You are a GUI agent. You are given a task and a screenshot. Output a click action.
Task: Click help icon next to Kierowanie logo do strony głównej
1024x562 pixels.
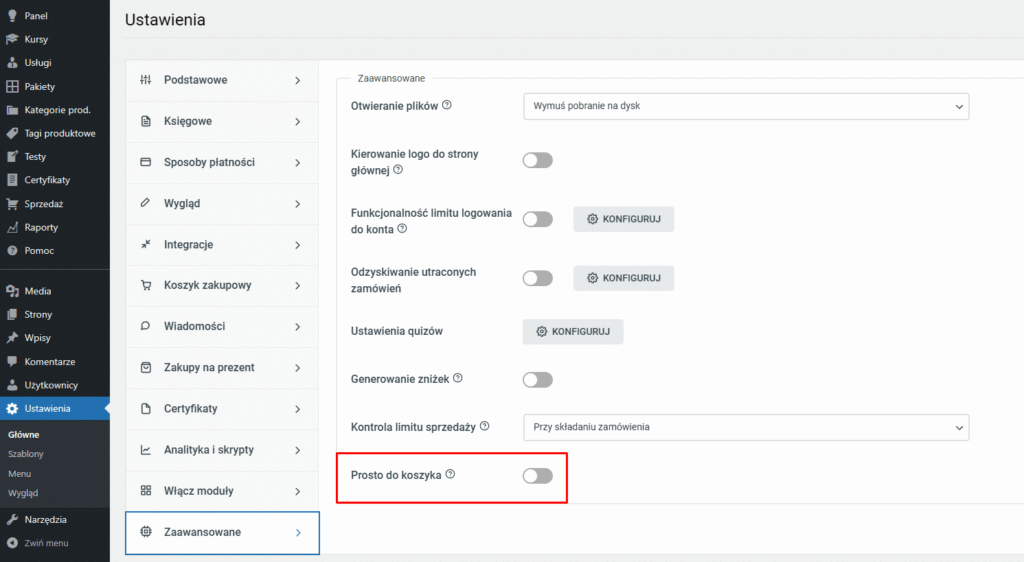pyautogui.click(x=398, y=170)
